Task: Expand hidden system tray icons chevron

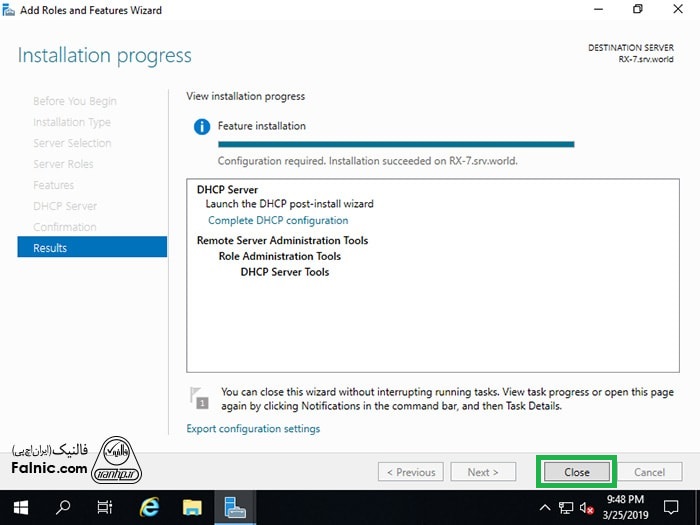Action: click(545, 507)
